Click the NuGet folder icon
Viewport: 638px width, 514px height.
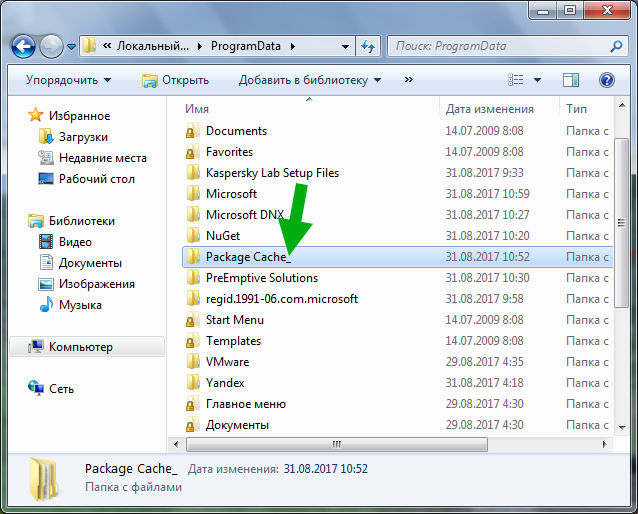point(193,236)
